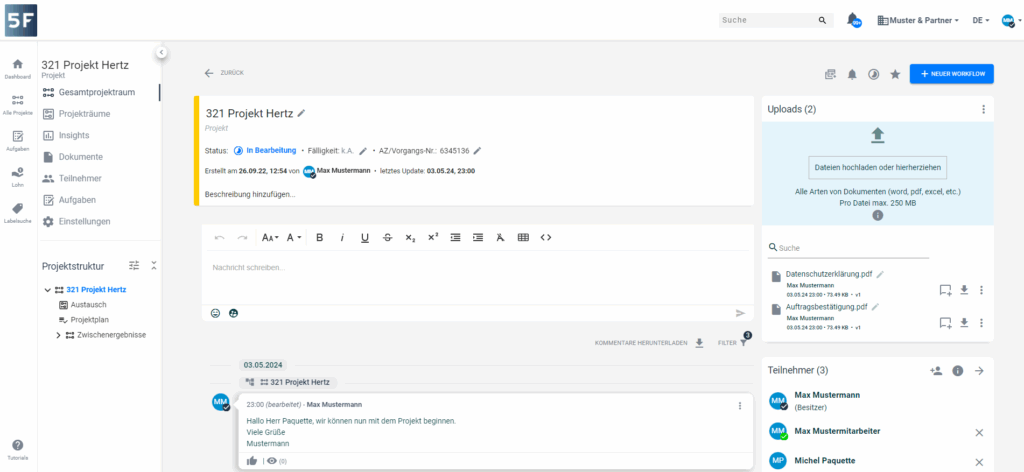Select Insights in the project menu
1024x472 pixels.
73,135
